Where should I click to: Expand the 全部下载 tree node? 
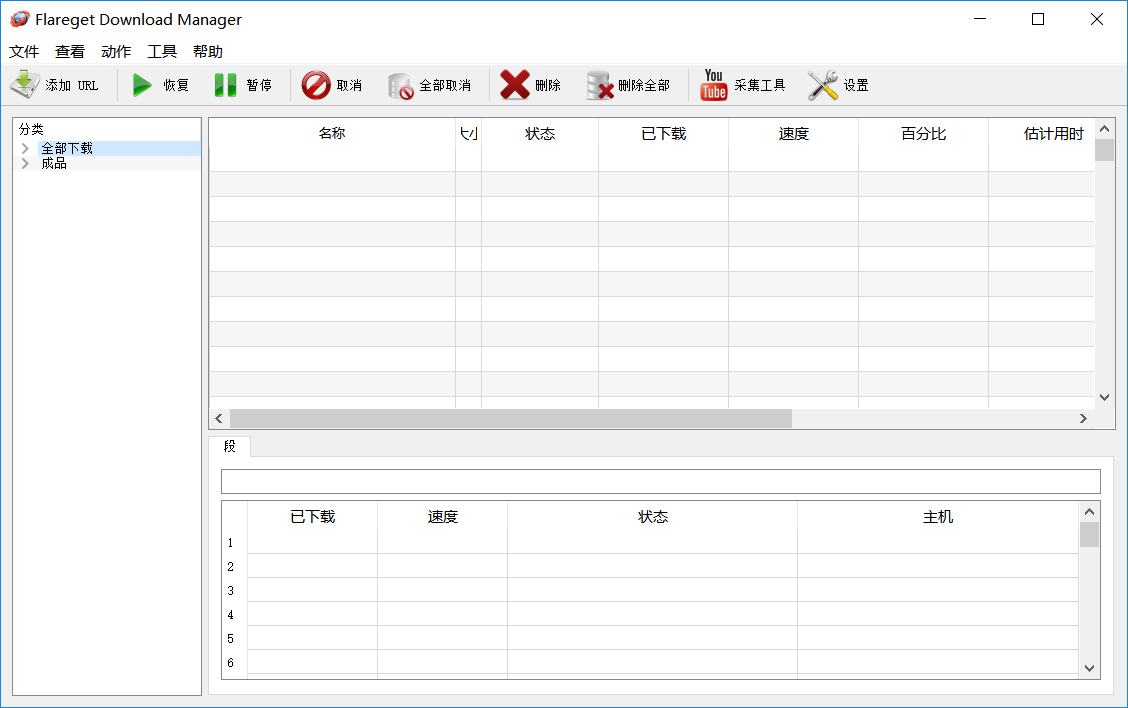point(25,148)
